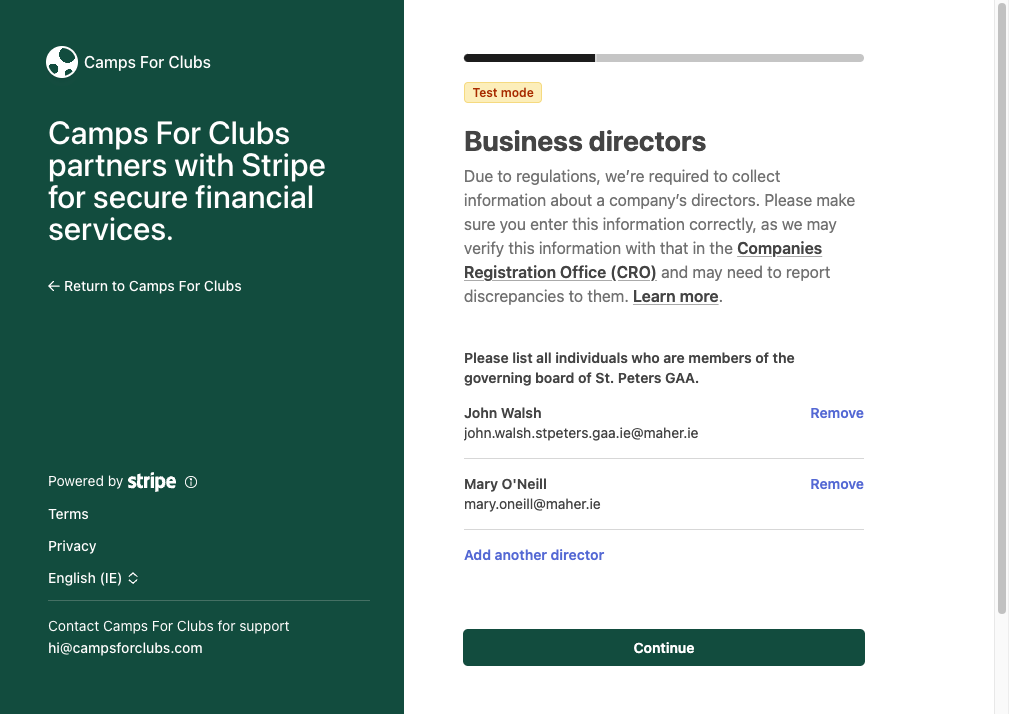Click the hi@campsforclubs.com support email
The height and width of the screenshot is (714, 1024).
click(125, 648)
